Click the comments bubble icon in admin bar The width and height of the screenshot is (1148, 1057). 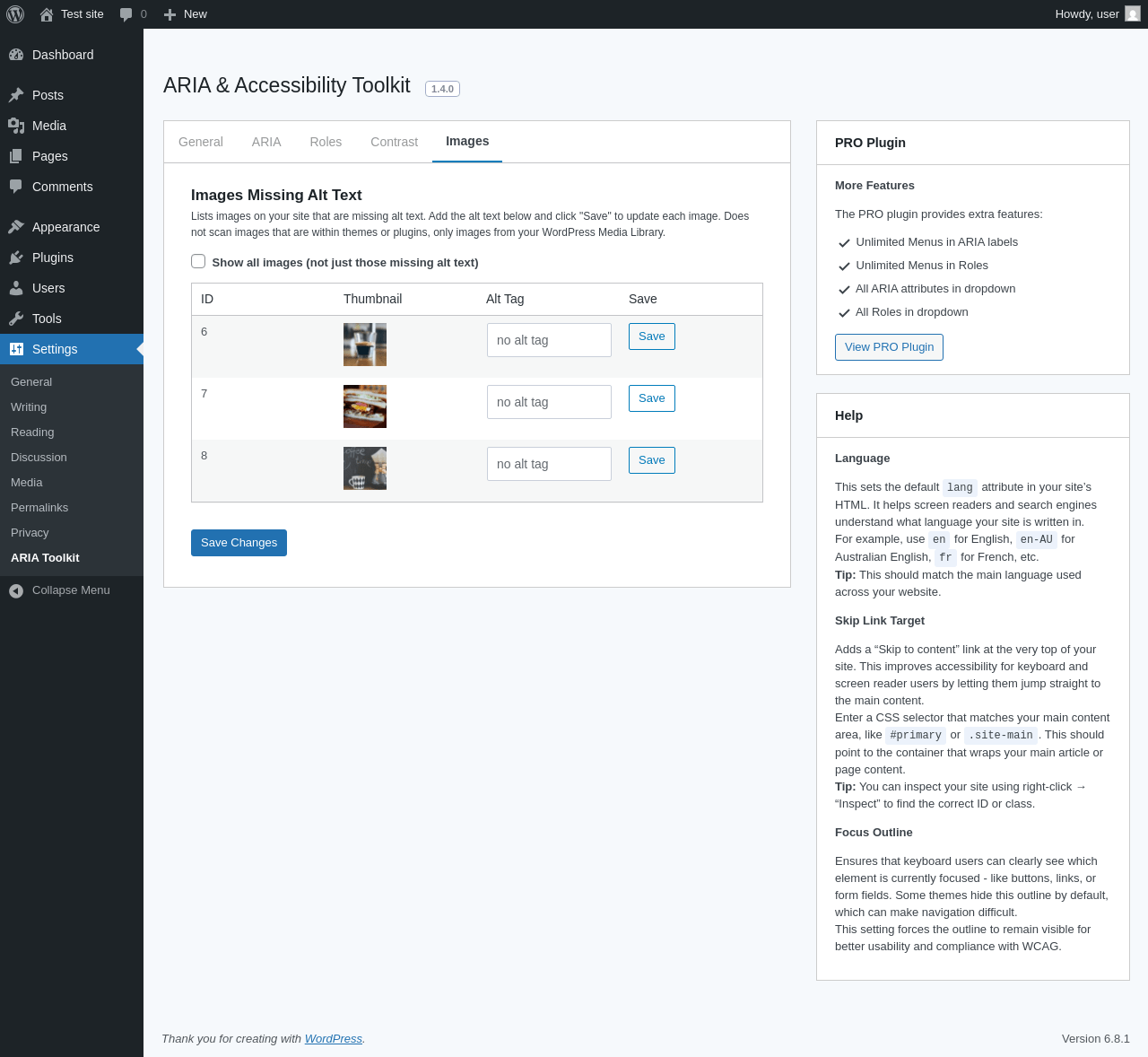[126, 14]
